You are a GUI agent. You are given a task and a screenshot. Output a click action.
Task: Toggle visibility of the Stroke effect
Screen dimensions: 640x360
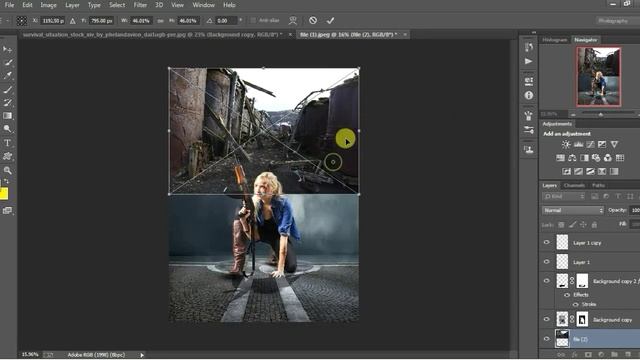[576, 304]
